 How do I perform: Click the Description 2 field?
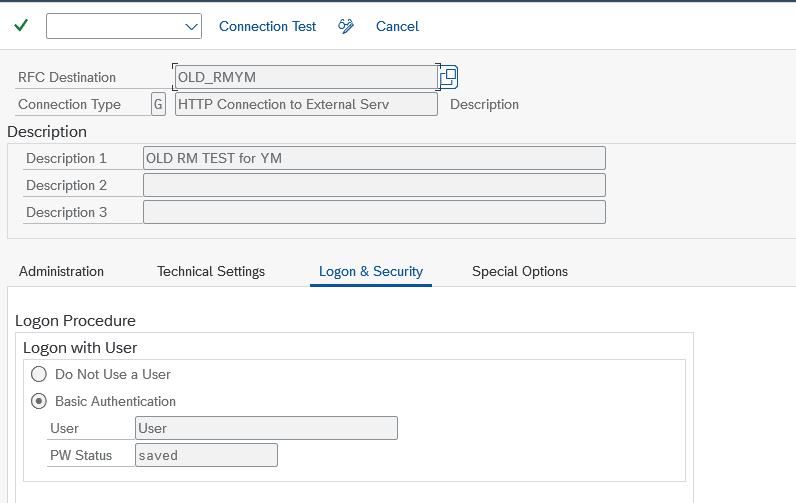pos(374,185)
